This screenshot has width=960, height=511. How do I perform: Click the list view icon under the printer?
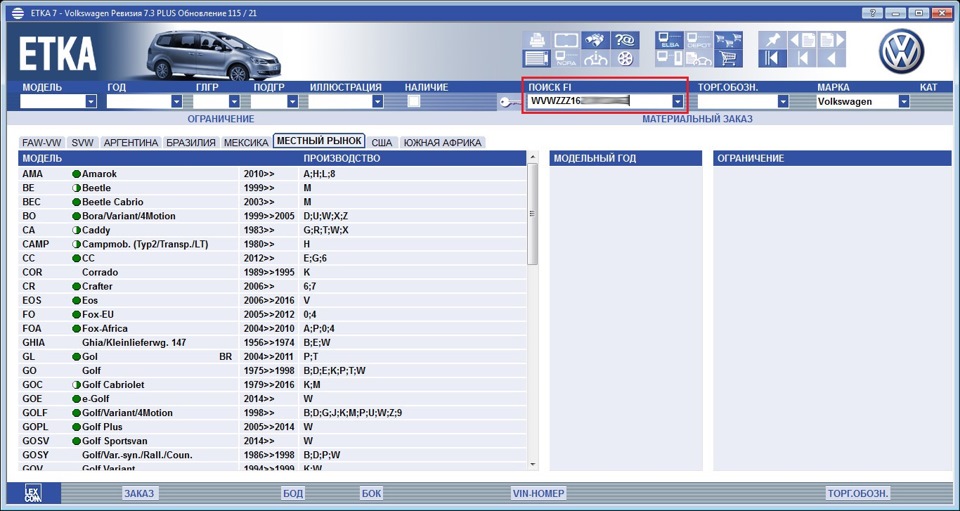[537, 59]
